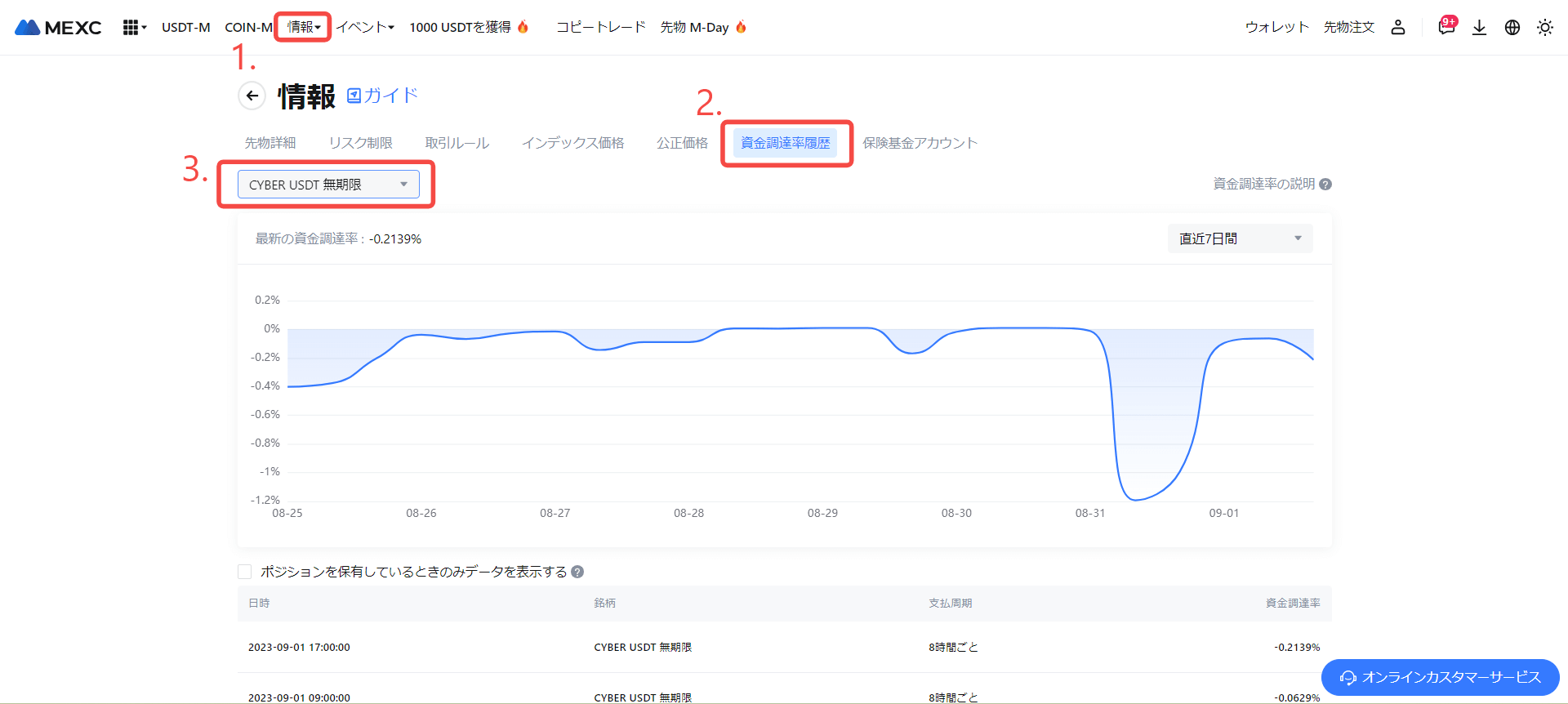Click the download app icon
1568x704 pixels.
[1479, 28]
